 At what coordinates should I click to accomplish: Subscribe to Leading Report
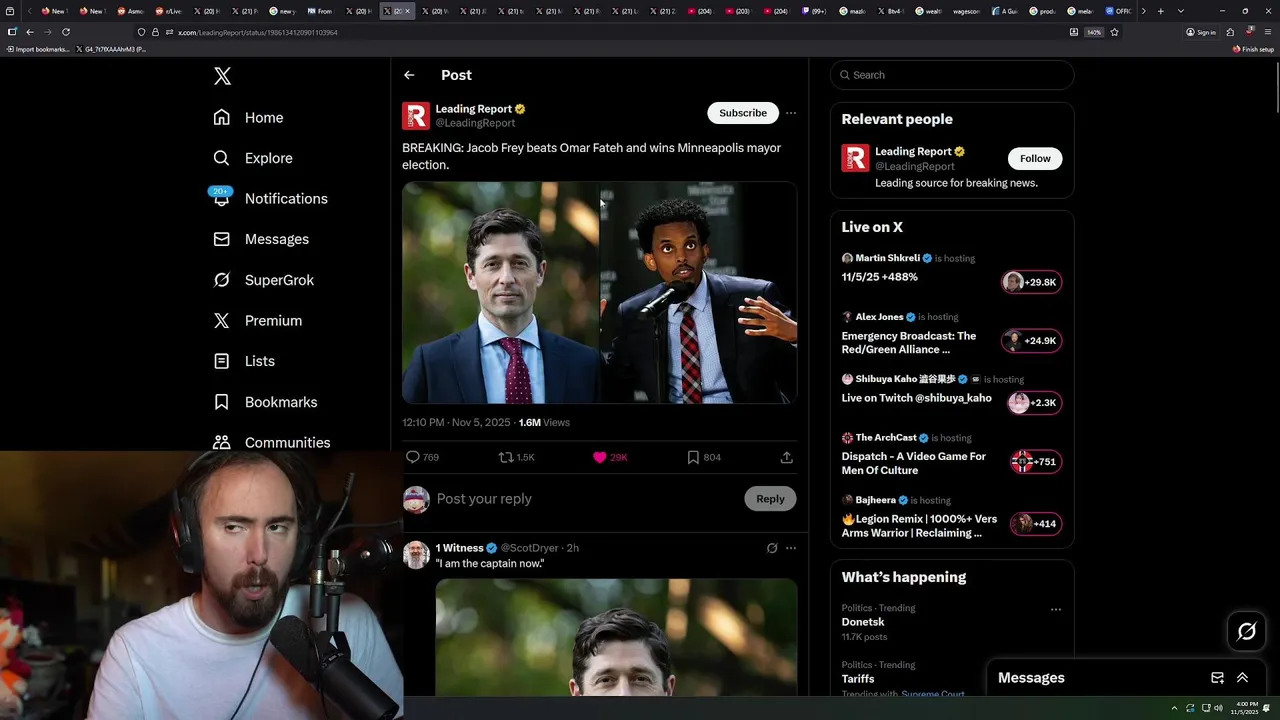(743, 113)
